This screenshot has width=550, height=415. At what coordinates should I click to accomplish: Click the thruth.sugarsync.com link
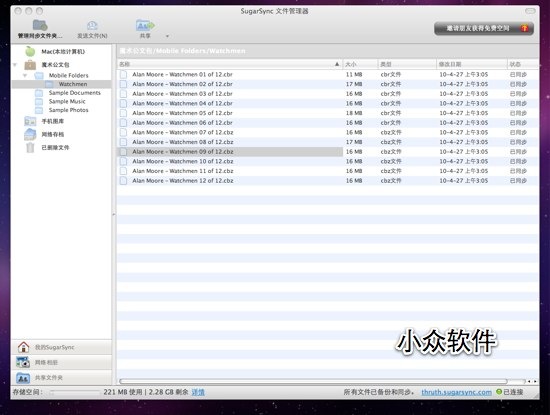[456, 392]
